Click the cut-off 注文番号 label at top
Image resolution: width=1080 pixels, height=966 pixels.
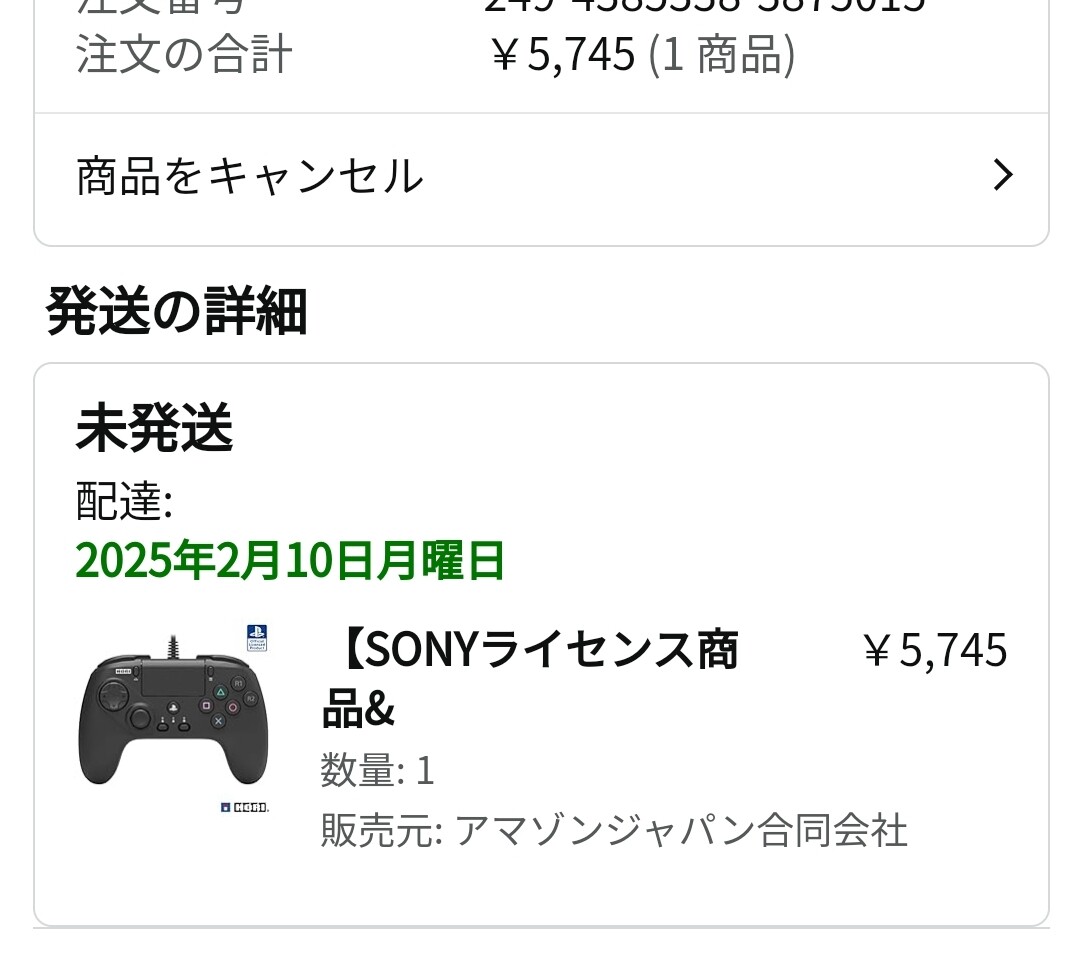coord(160,6)
